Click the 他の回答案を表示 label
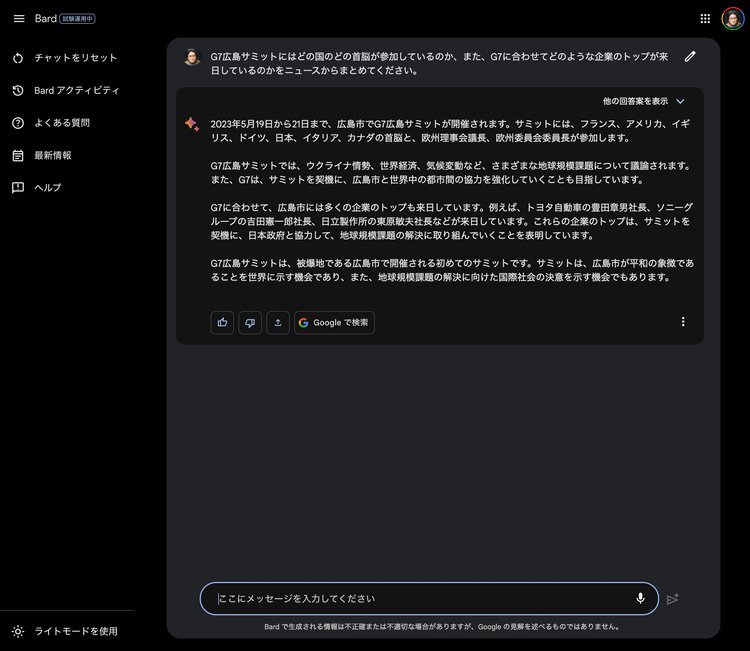The height and width of the screenshot is (651, 750). (635, 101)
